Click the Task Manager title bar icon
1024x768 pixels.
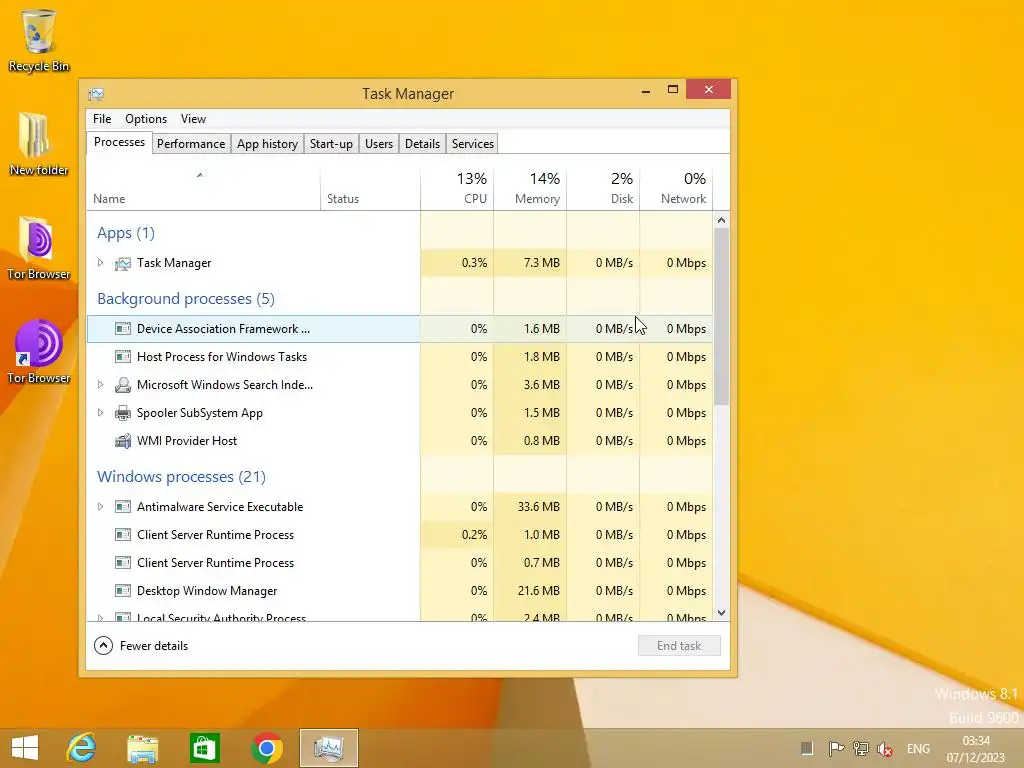(x=97, y=94)
